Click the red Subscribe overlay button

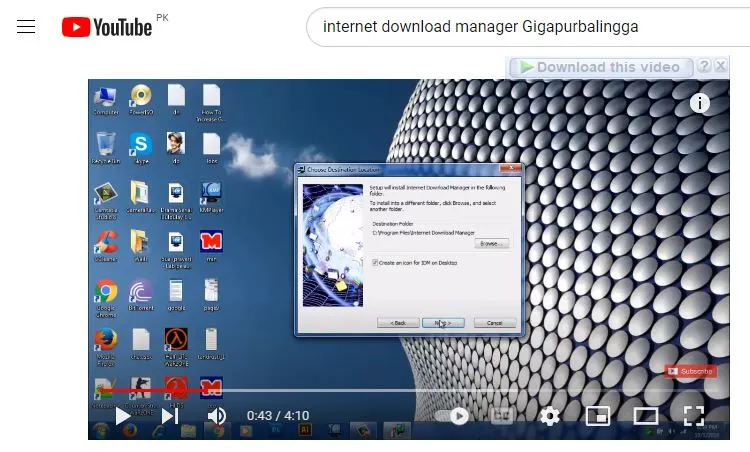691,371
